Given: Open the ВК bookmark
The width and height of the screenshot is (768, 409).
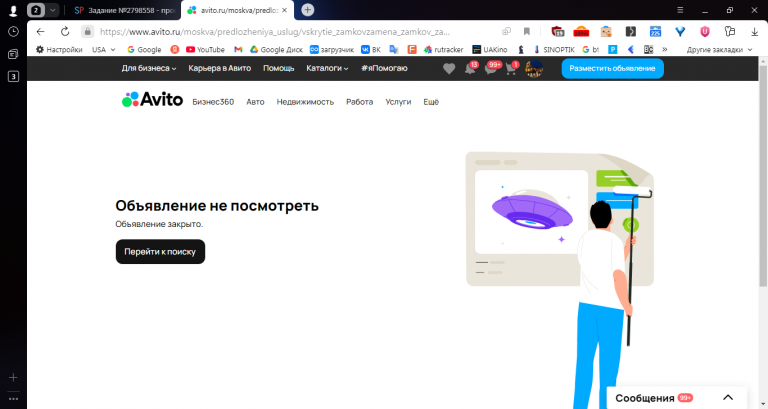Looking at the screenshot, I should pyautogui.click(x=371, y=49).
